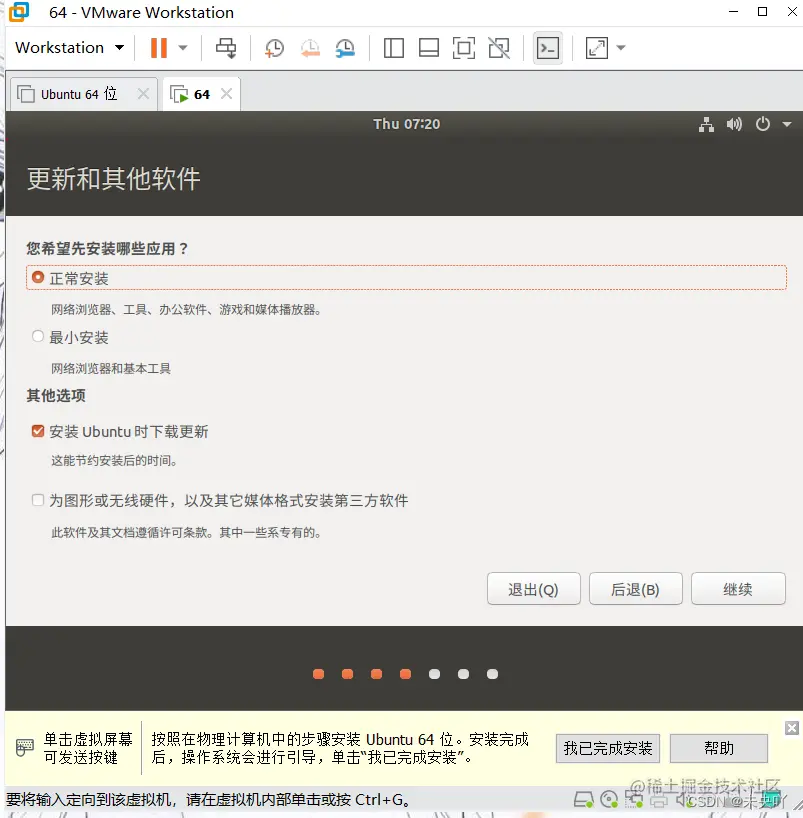The image size is (803, 818).
Task: Open the Workstation menu
Action: click(70, 47)
